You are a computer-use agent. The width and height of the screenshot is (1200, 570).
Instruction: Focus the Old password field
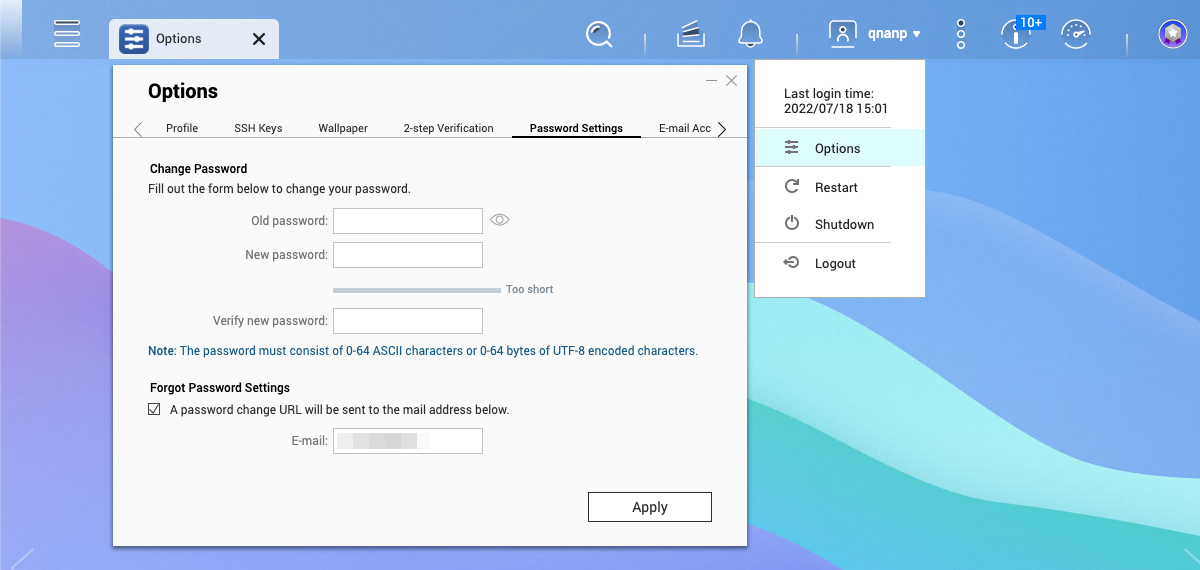408,221
